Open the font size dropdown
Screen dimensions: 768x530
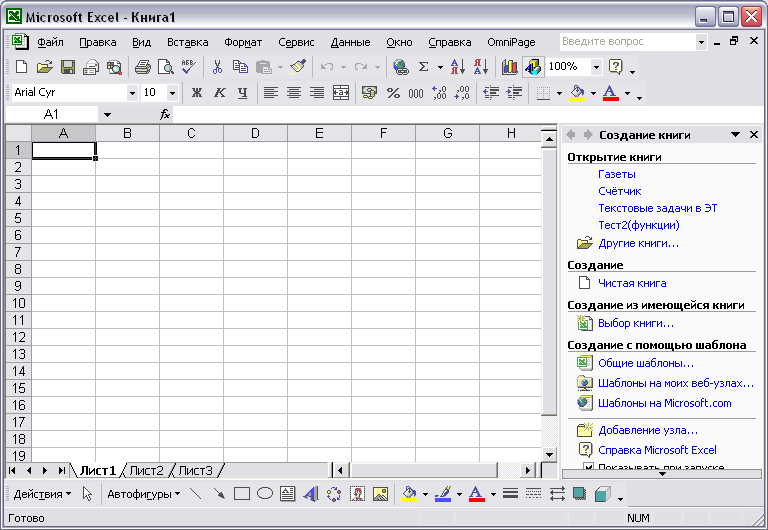click(x=172, y=93)
